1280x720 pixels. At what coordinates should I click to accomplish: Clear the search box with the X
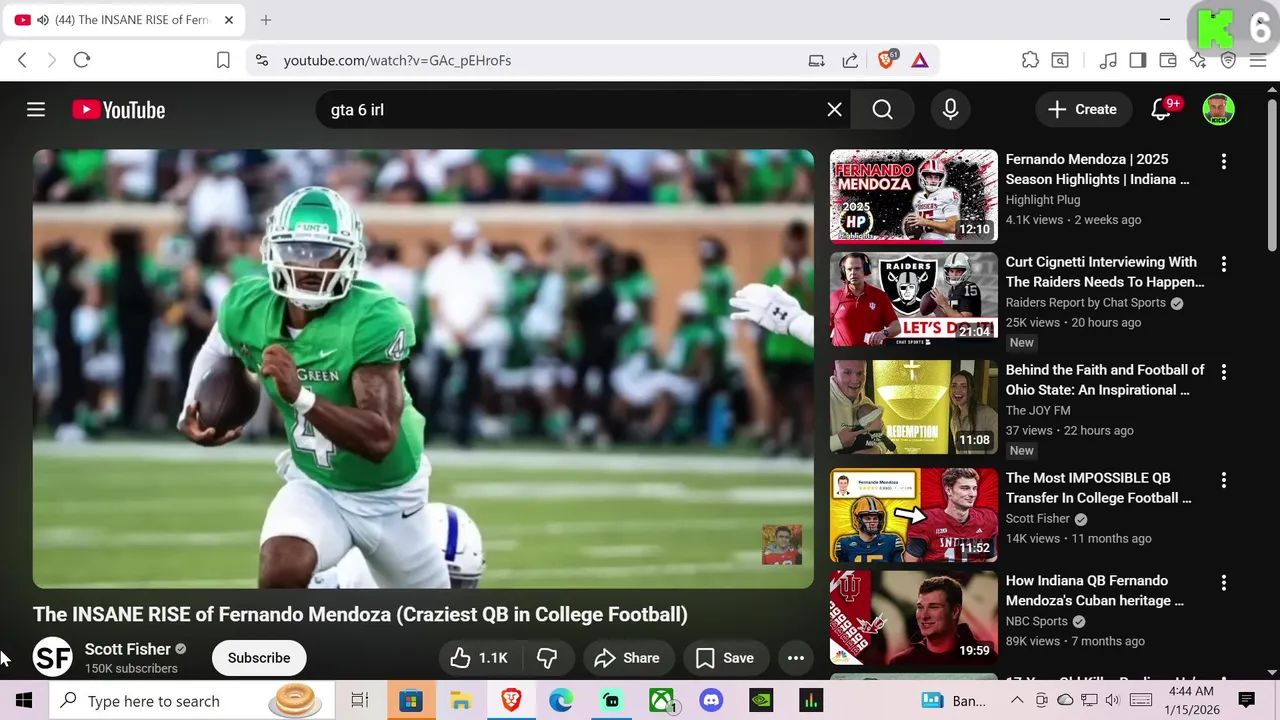point(834,110)
